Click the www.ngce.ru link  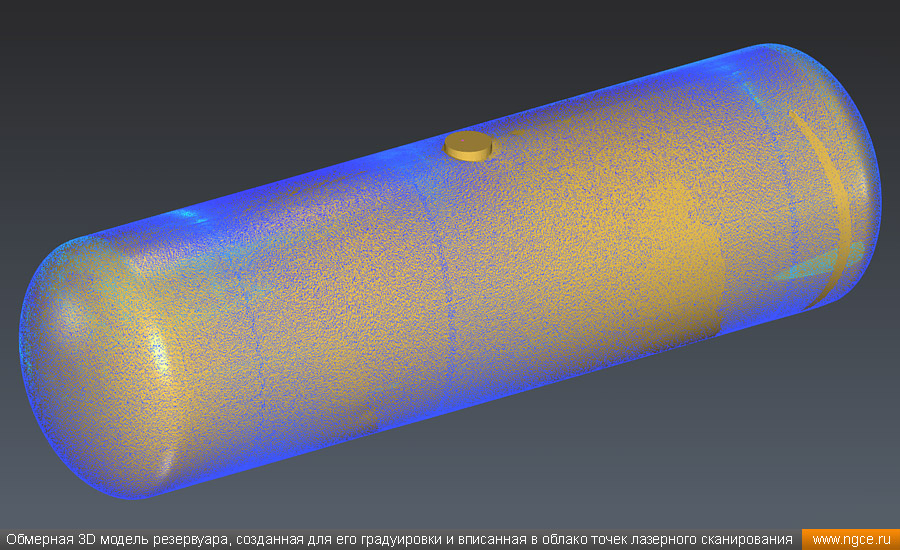click(851, 540)
